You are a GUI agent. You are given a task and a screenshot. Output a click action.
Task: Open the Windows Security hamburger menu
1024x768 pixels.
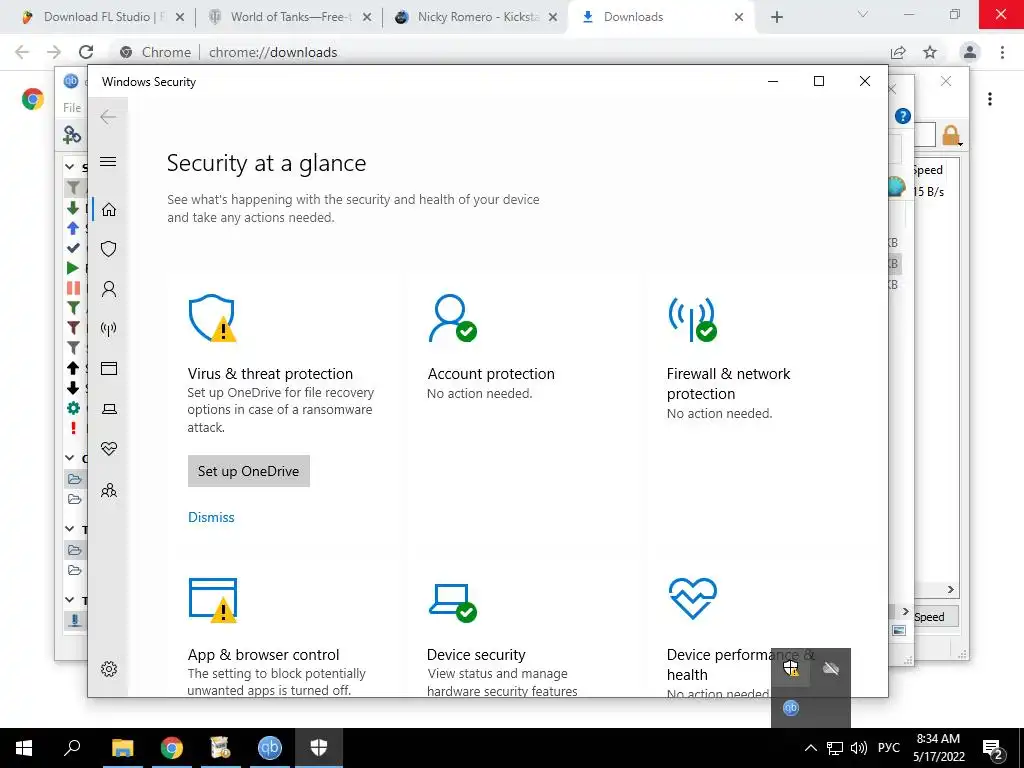tap(108, 161)
